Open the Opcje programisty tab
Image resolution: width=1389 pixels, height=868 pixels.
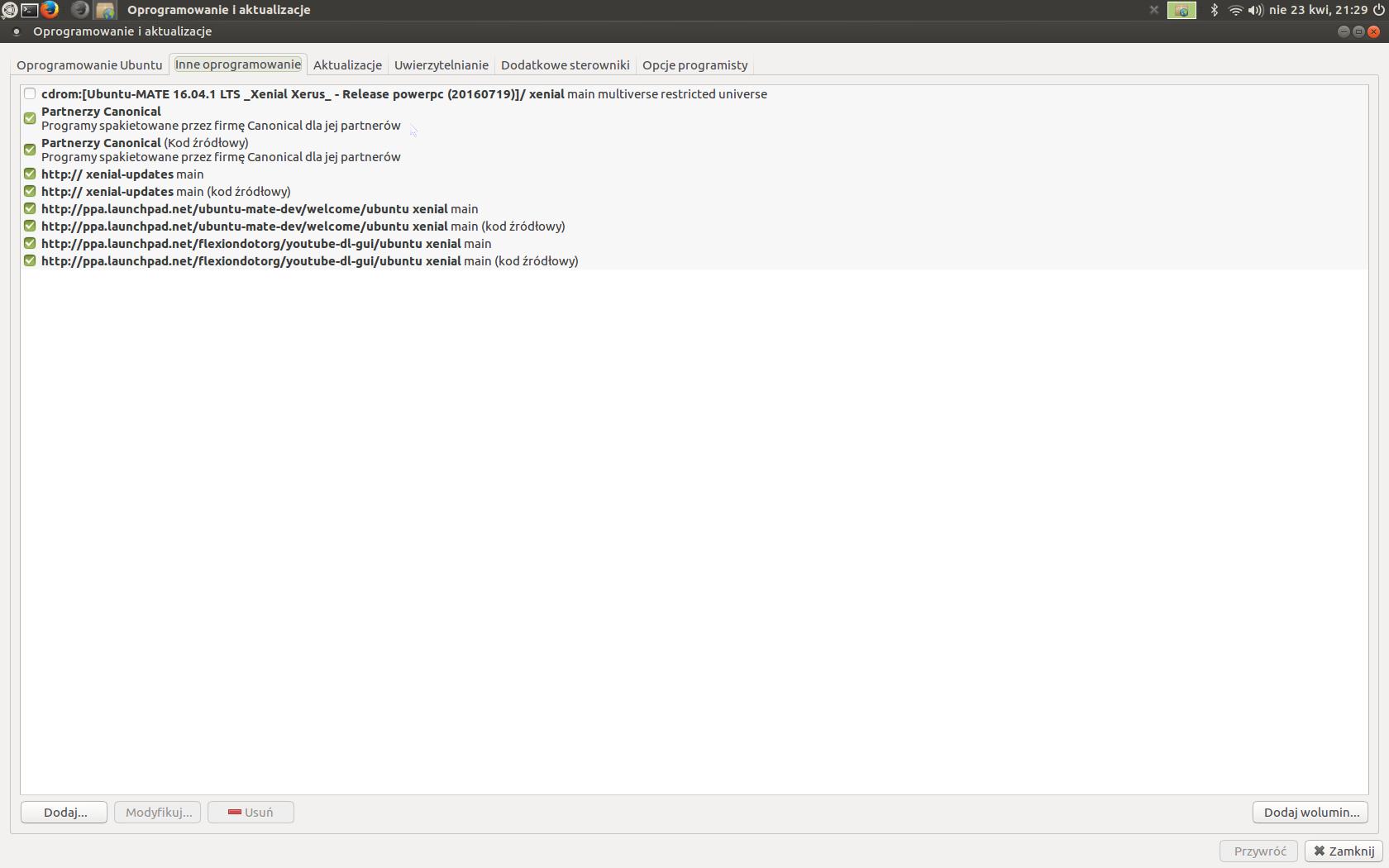[695, 64]
